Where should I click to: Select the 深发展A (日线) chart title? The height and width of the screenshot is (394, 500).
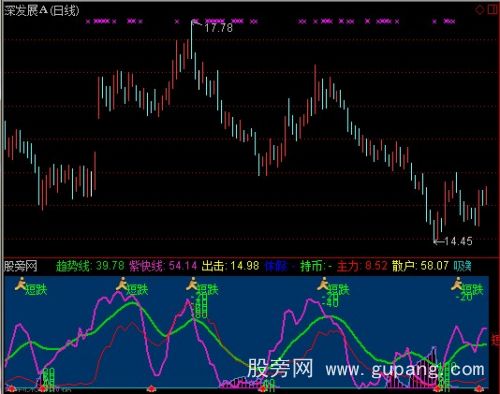pos(42,11)
